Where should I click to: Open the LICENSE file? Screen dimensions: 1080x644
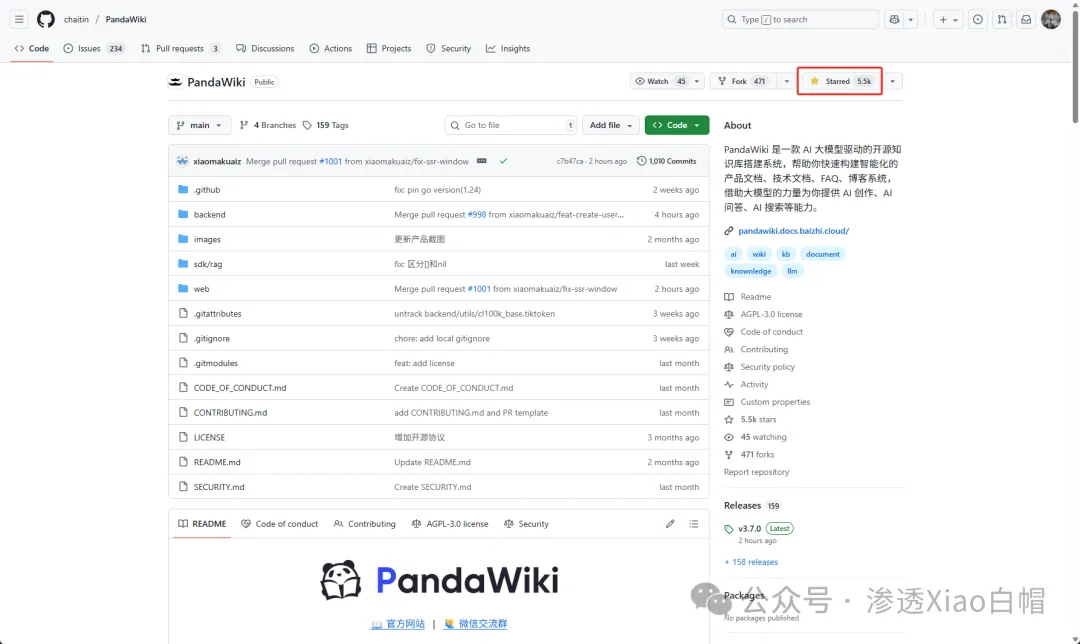pos(209,437)
